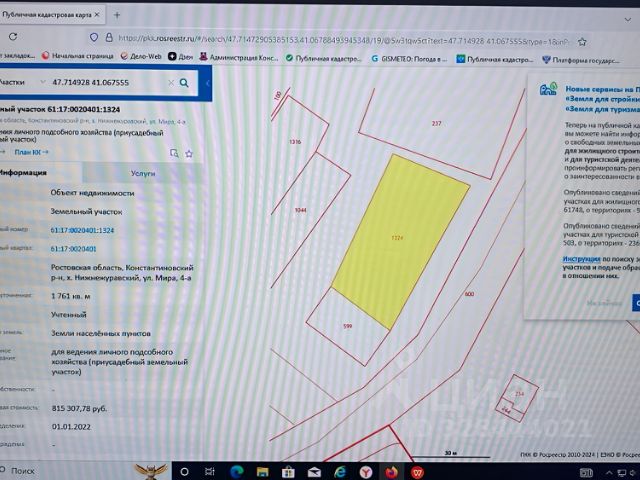
Task: Open the Дело-Web bookmark
Action: (141, 56)
